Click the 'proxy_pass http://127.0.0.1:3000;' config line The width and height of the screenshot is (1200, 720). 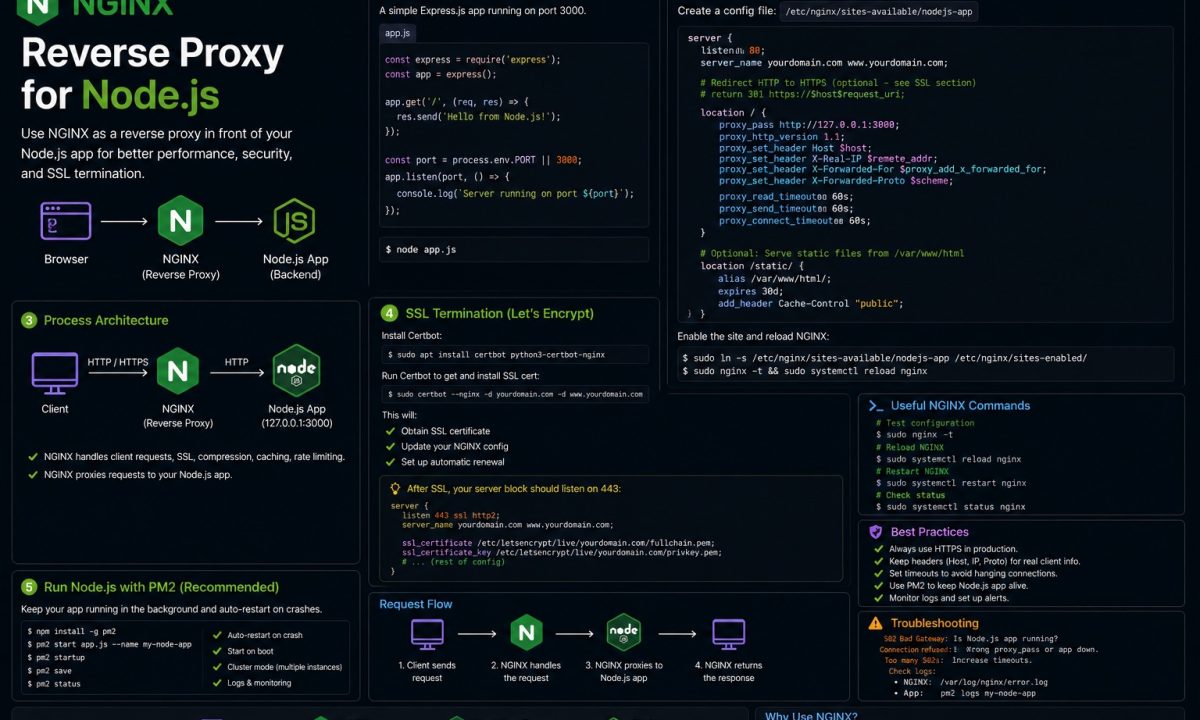[809, 125]
